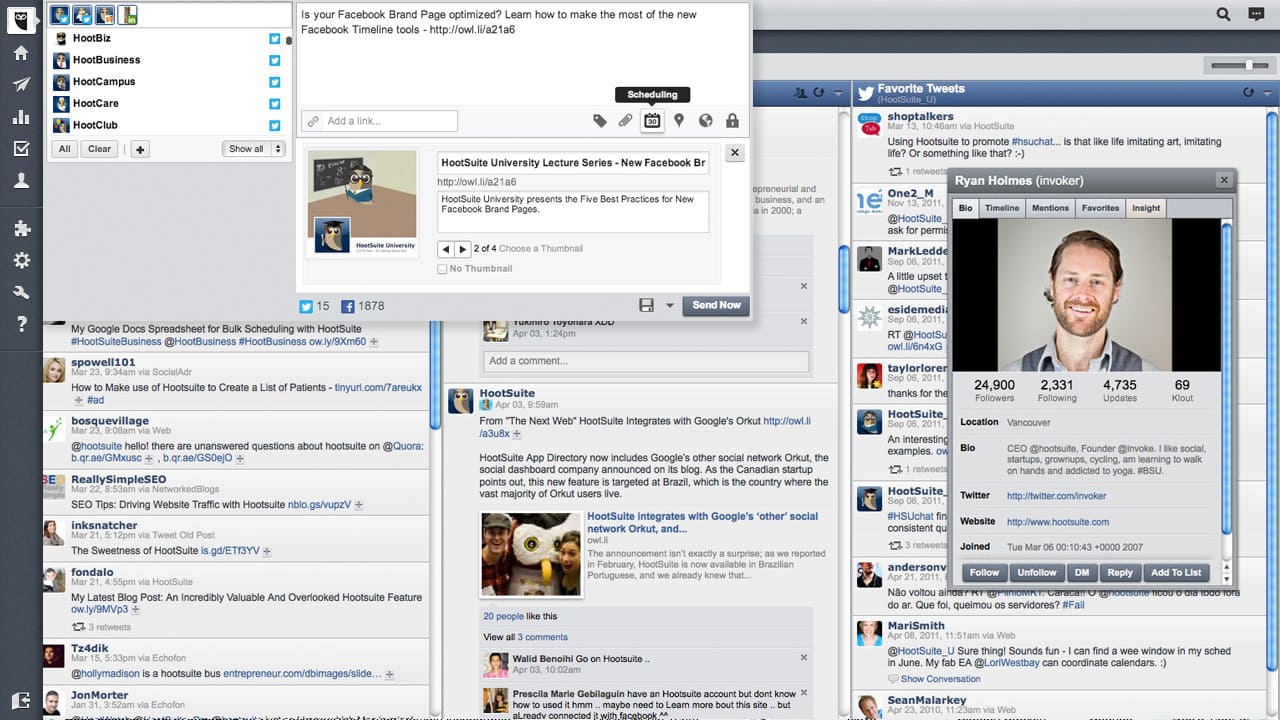Viewport: 1280px width, 720px height.
Task: Open the Home streams sidebar icon
Action: click(x=20, y=52)
